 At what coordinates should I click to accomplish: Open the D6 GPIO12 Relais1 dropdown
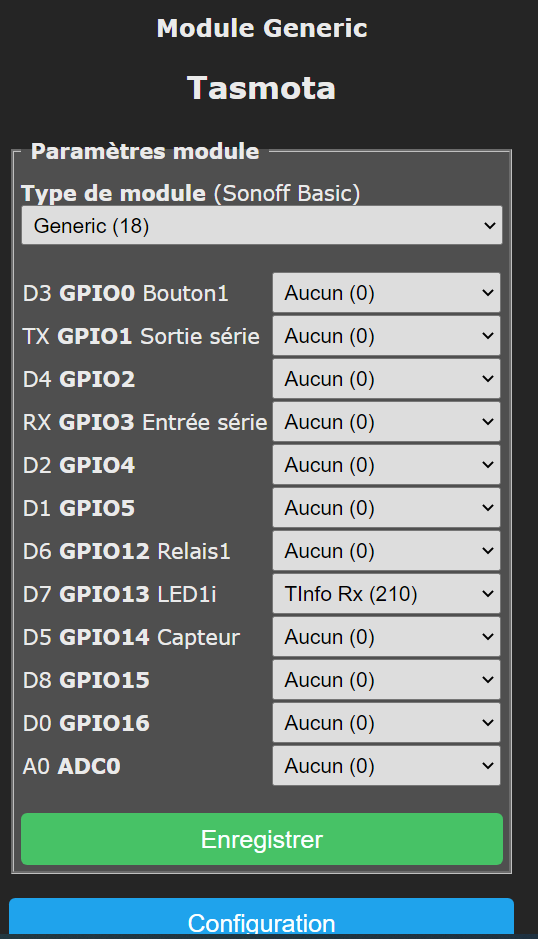[386, 552]
